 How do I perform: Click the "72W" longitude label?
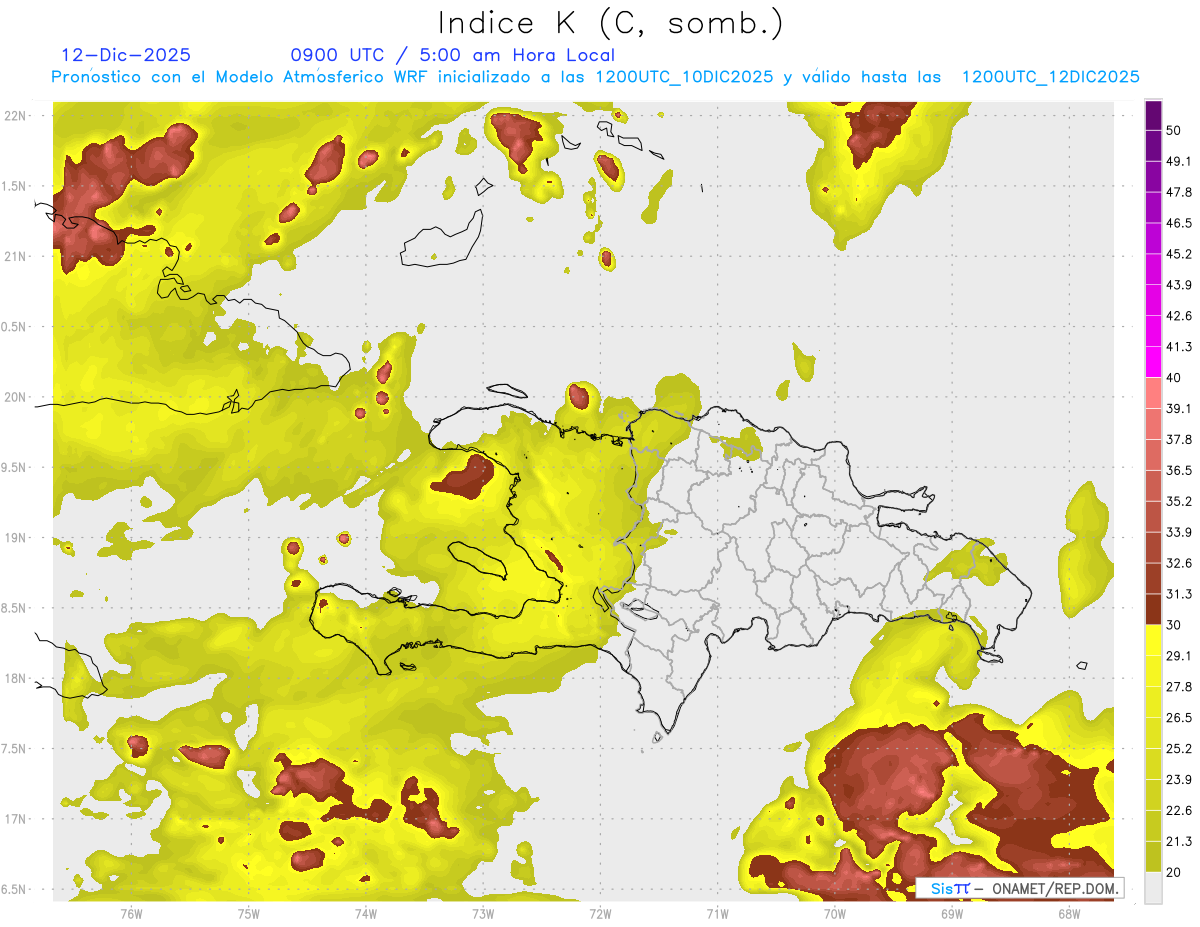600,913
